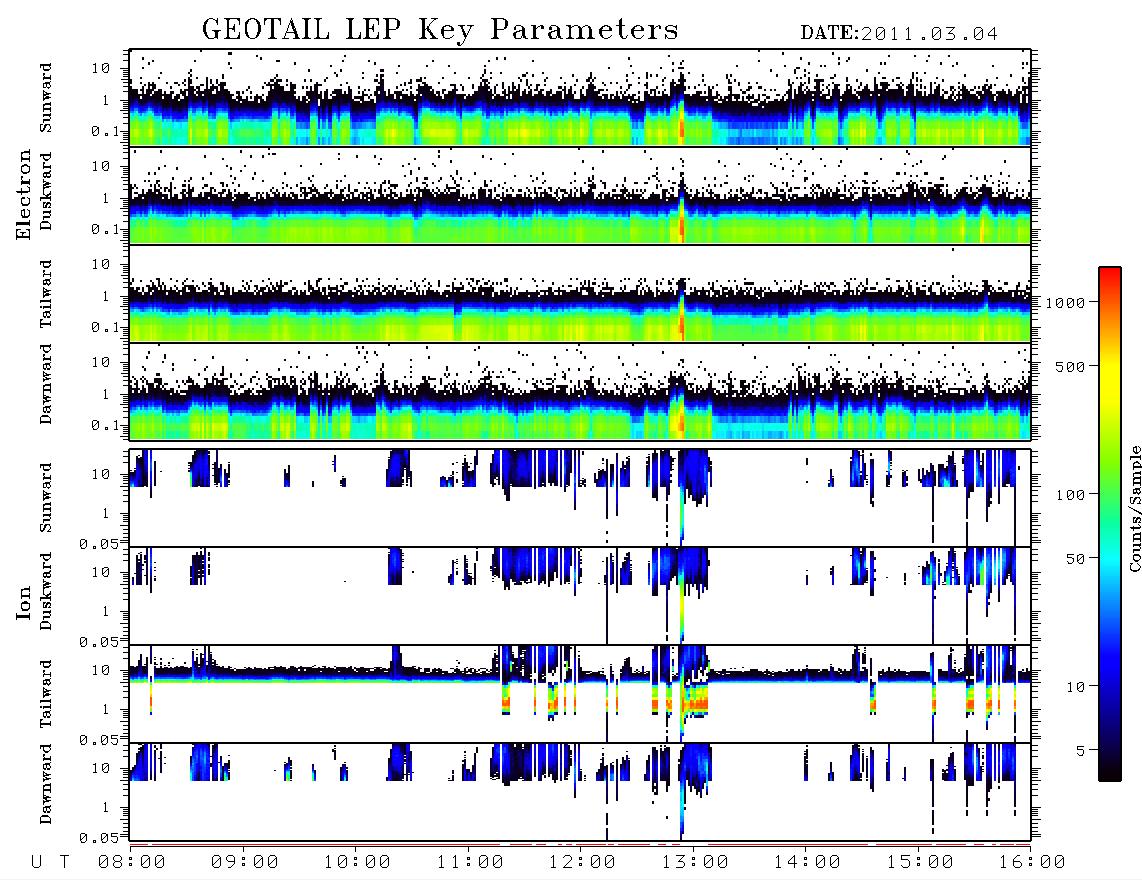Select the 14:00 time axis label
Screen dimensions: 1142x880
(807, 862)
